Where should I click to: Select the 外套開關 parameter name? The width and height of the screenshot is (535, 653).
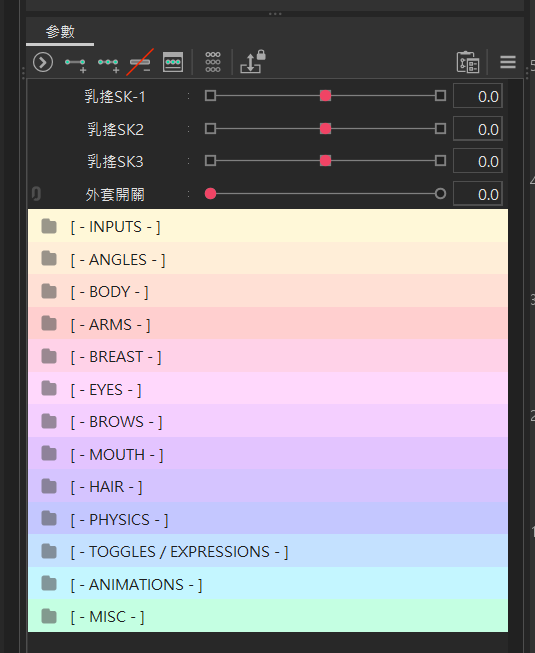(x=115, y=194)
